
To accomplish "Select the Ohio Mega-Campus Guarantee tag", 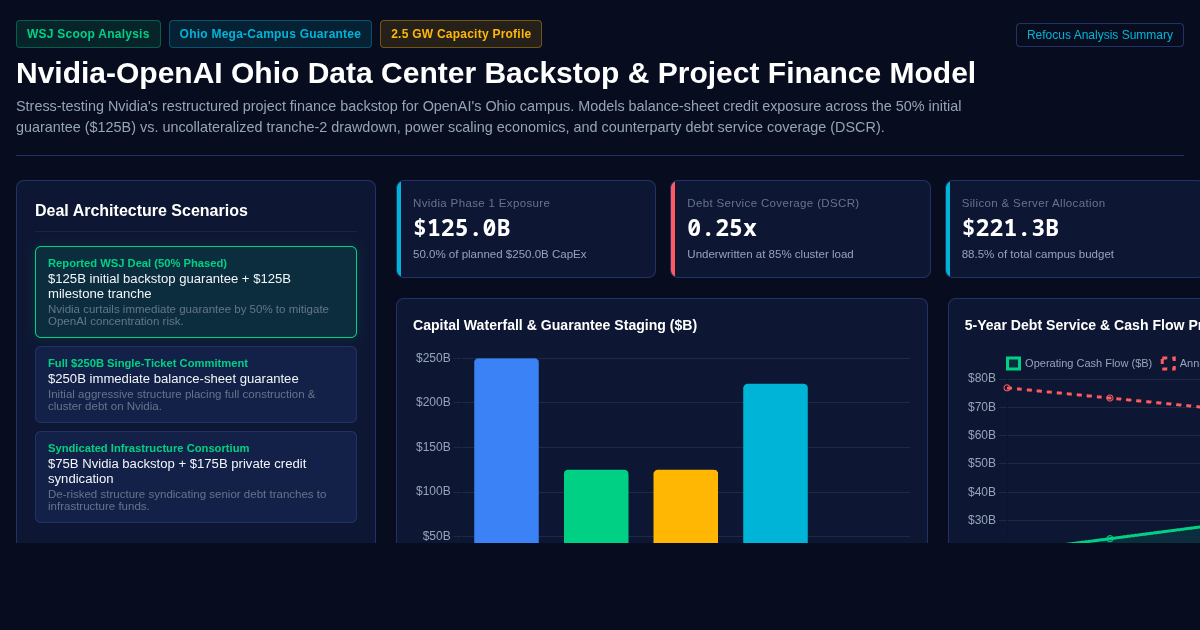I will point(270,34).
